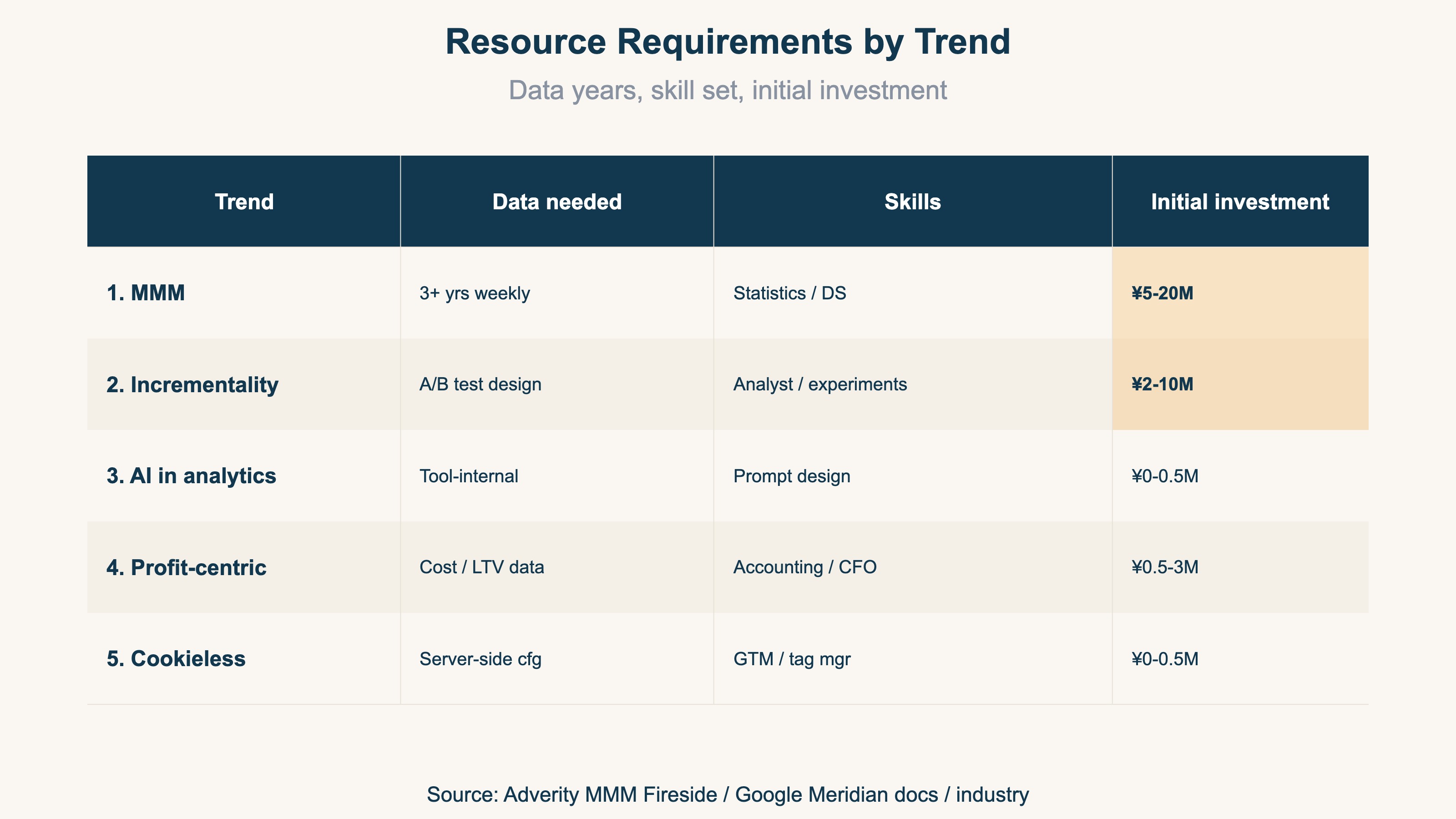Image resolution: width=1456 pixels, height=819 pixels.
Task: Select the '2. Incrementality' row label
Action: [x=192, y=384]
